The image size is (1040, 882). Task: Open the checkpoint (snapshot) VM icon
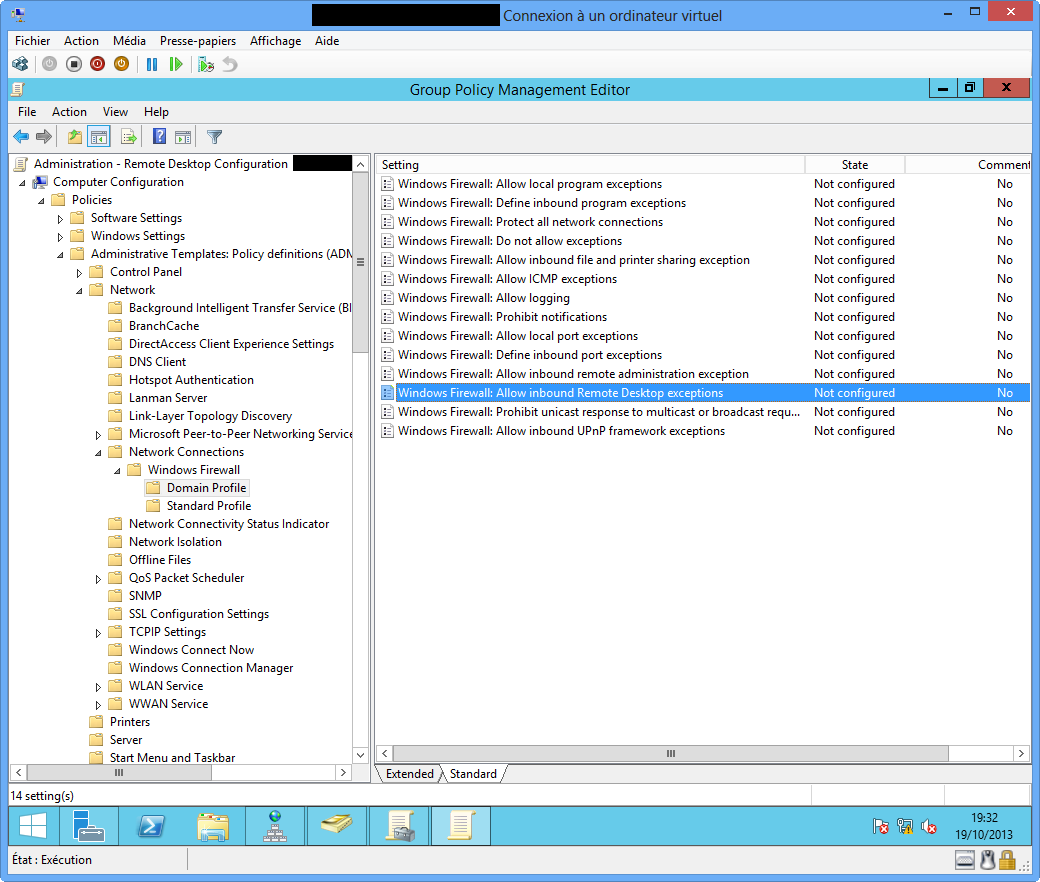[x=207, y=63]
